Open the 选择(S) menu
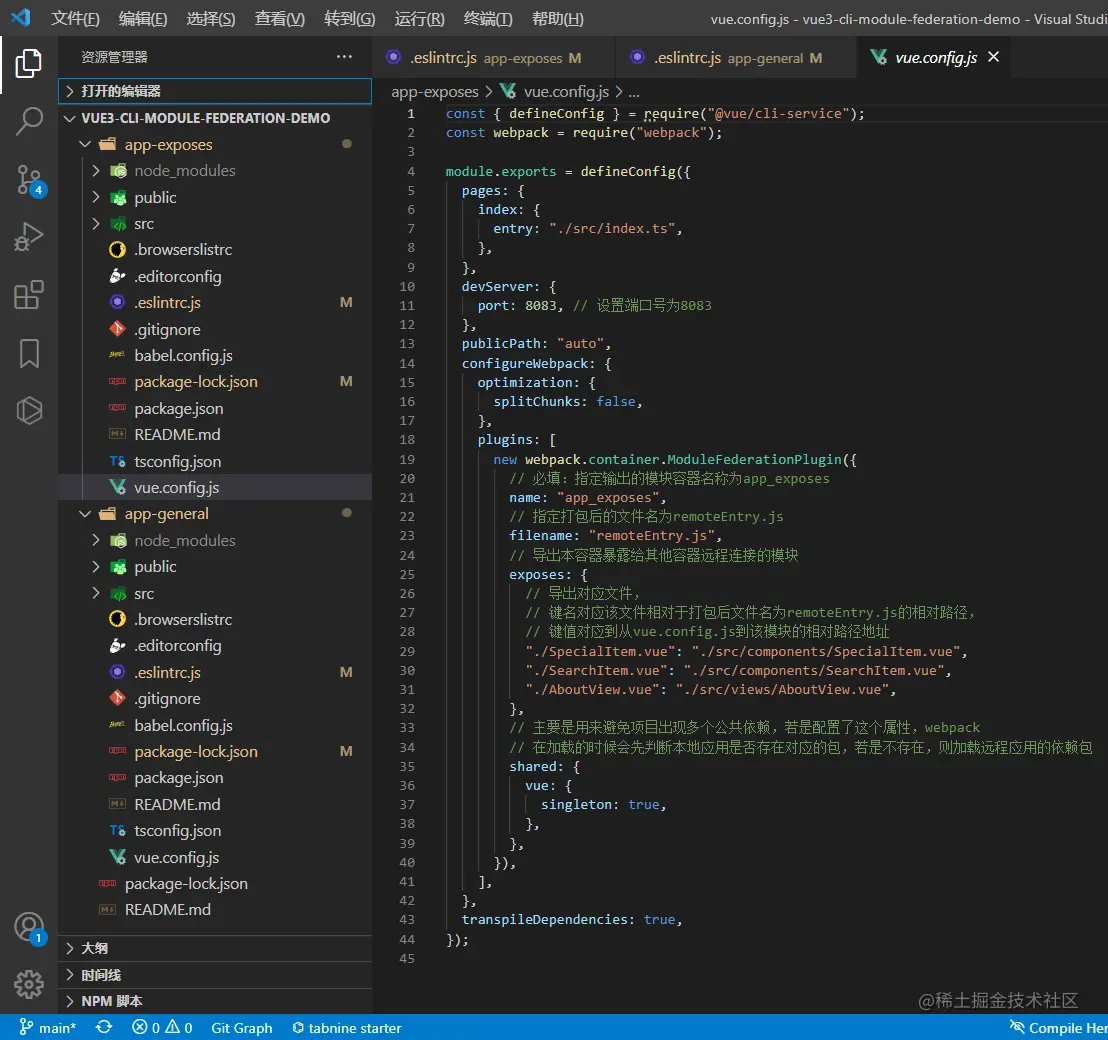This screenshot has width=1108, height=1040. [x=211, y=18]
